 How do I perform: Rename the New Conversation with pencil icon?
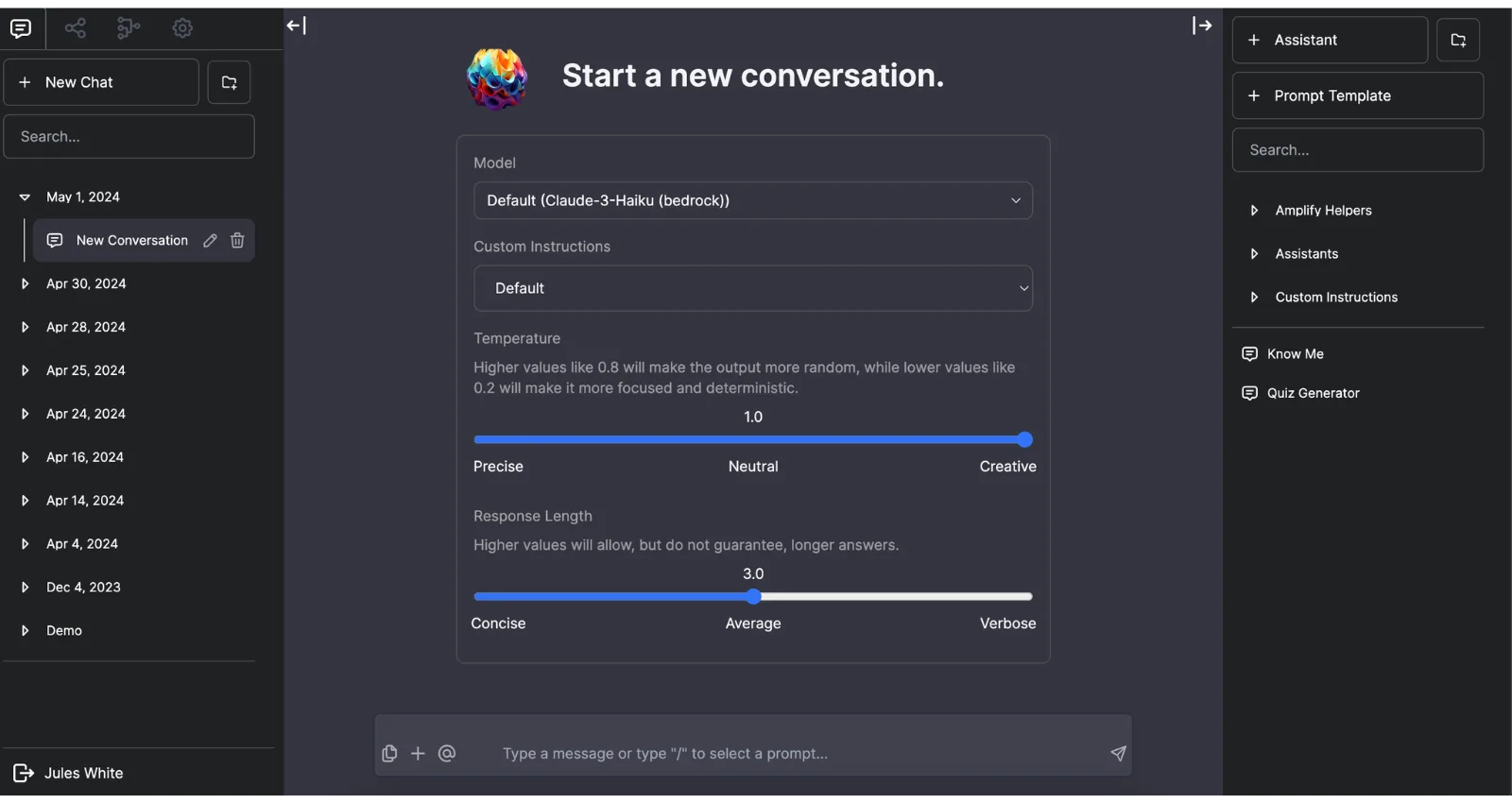coord(210,241)
